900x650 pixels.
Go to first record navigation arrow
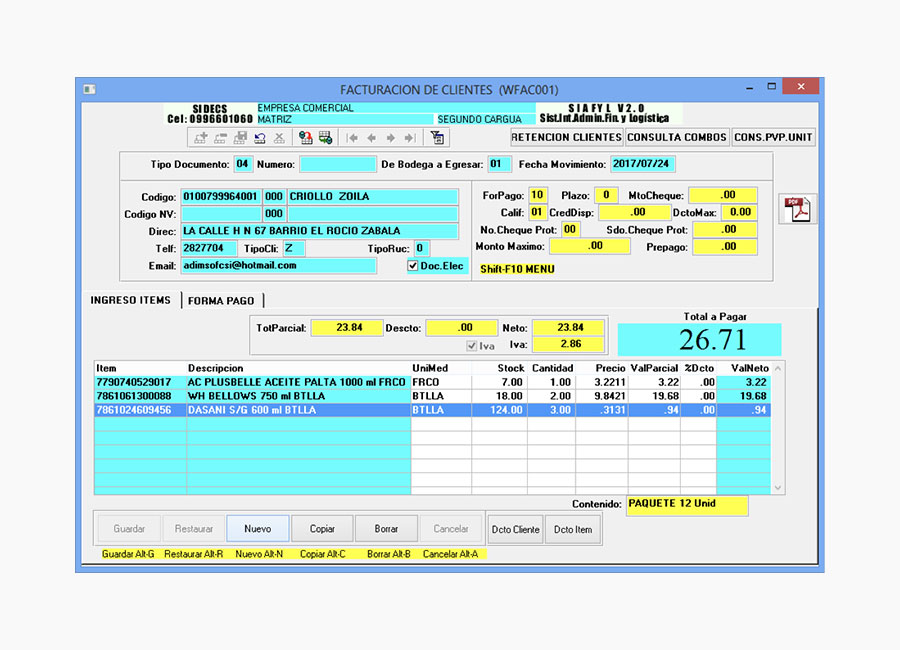pyautogui.click(x=352, y=138)
